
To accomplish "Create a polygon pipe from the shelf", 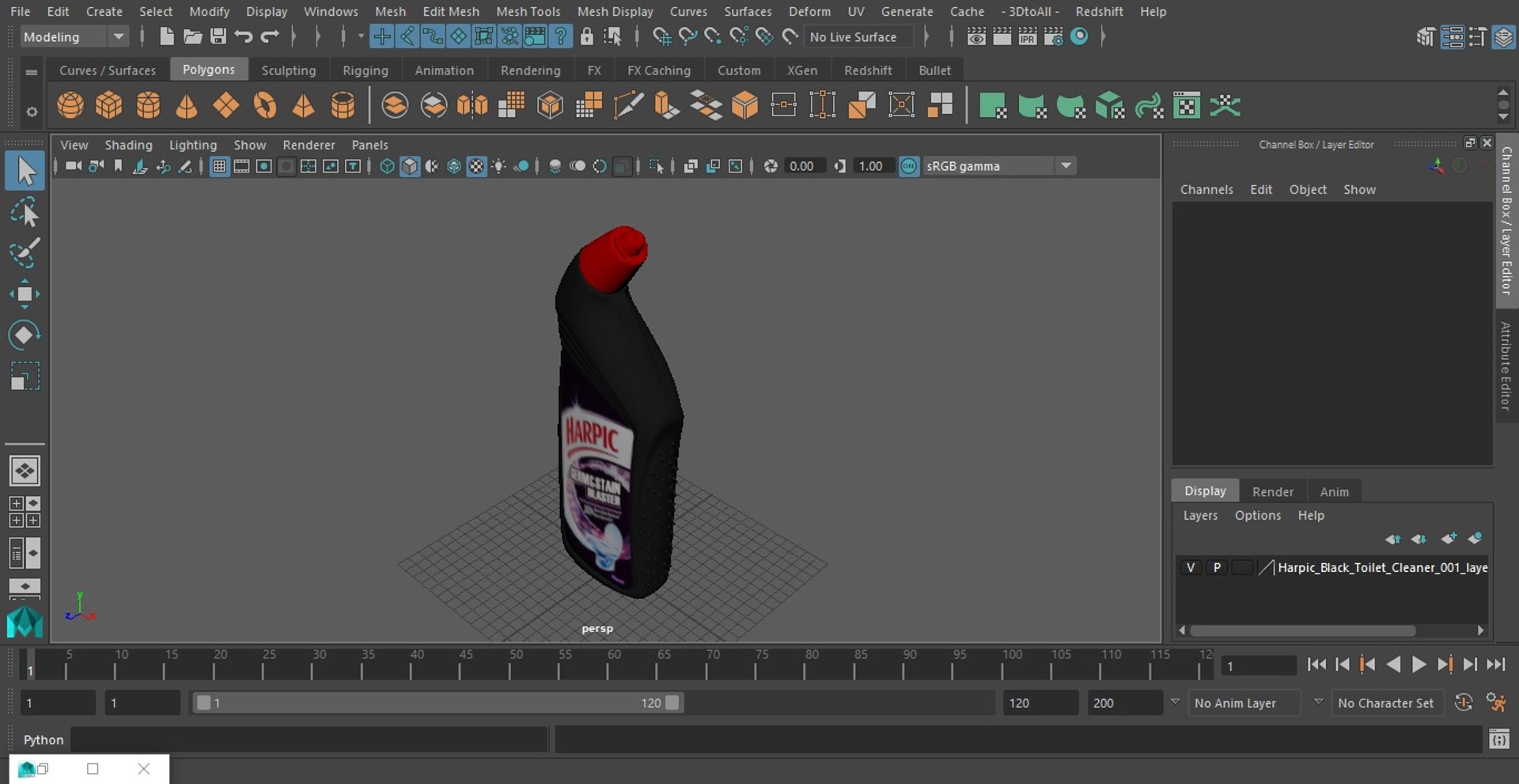I will (x=343, y=105).
